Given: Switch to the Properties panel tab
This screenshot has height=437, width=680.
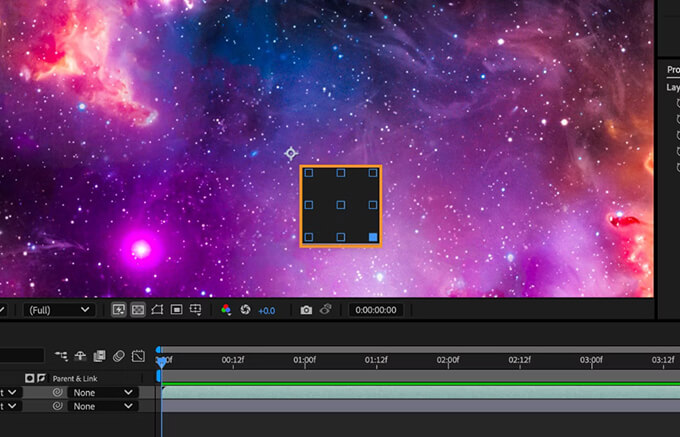Looking at the screenshot, I should click(x=673, y=69).
